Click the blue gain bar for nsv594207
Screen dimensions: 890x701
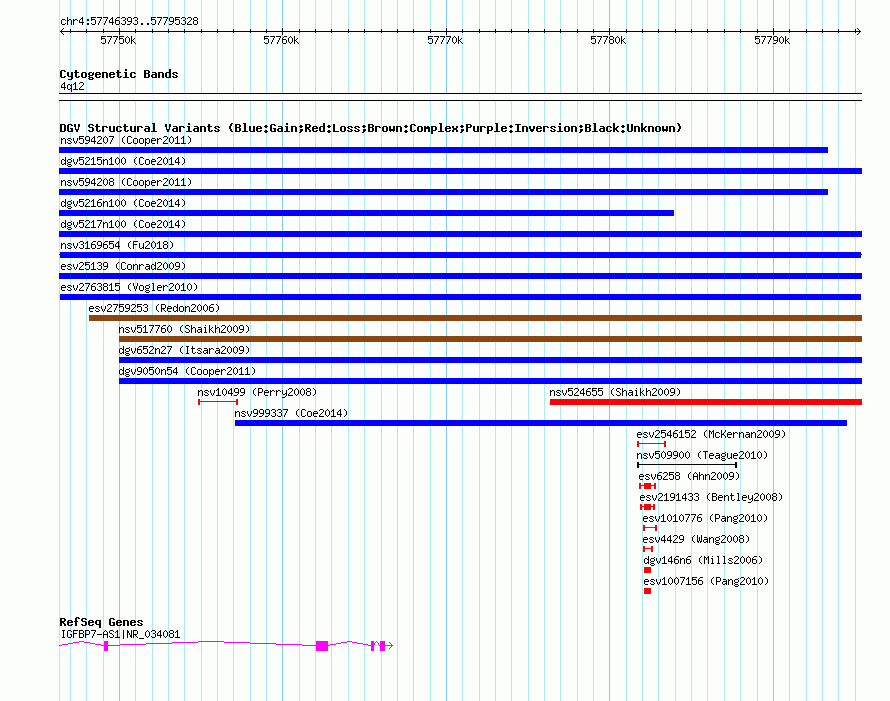click(x=443, y=150)
